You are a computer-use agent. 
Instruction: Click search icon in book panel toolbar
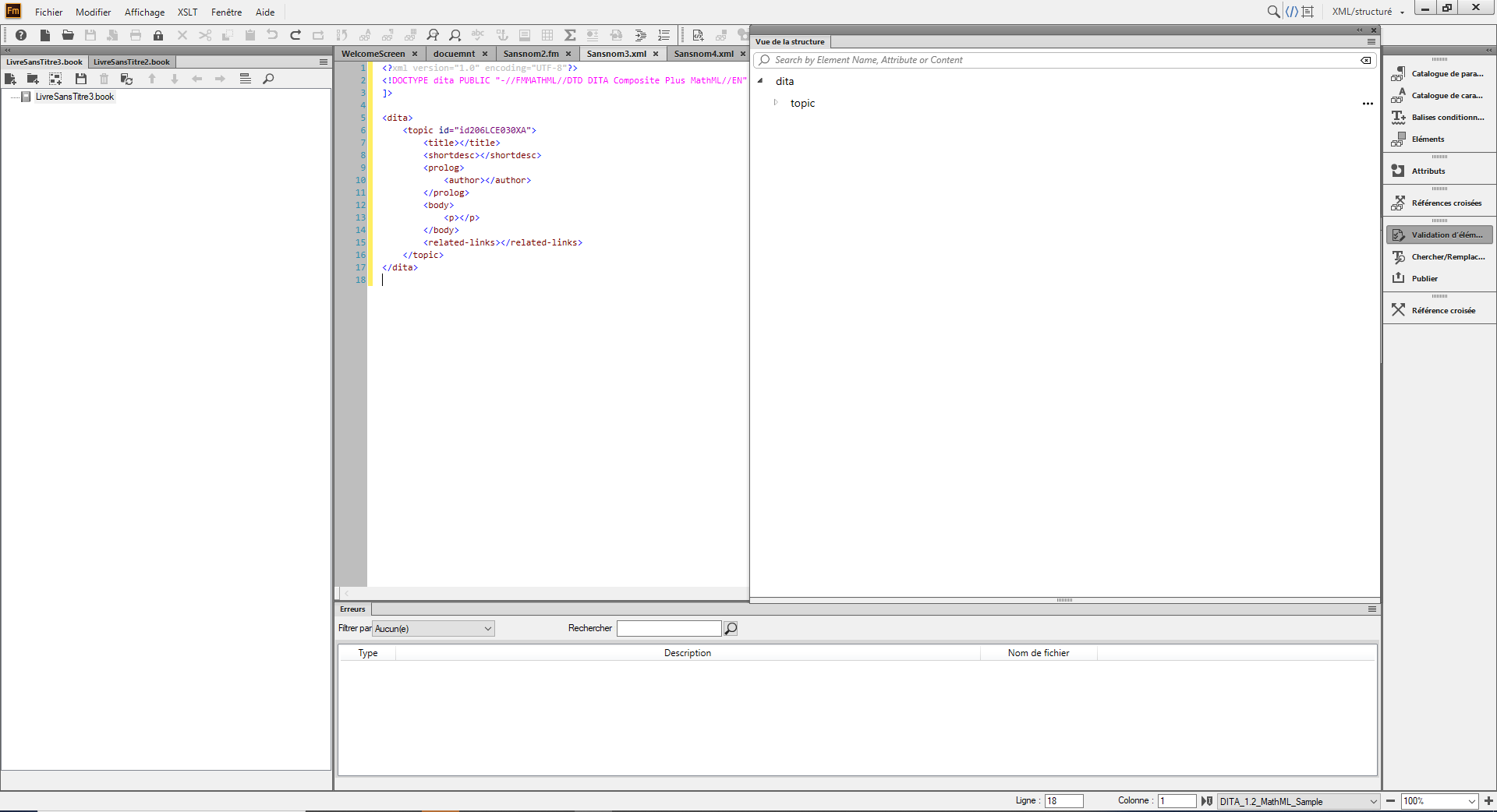pyautogui.click(x=268, y=79)
